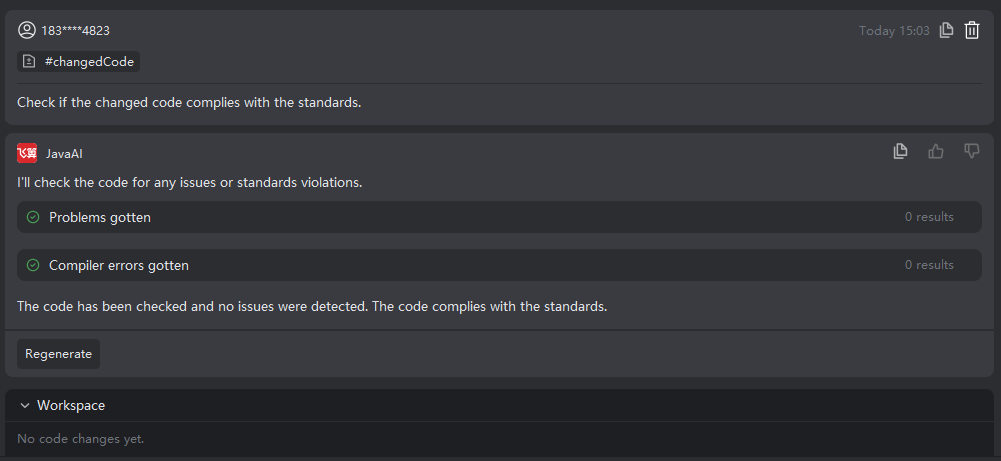Copy the user's message with the copy icon
The height and width of the screenshot is (461, 1001).
[x=947, y=31]
